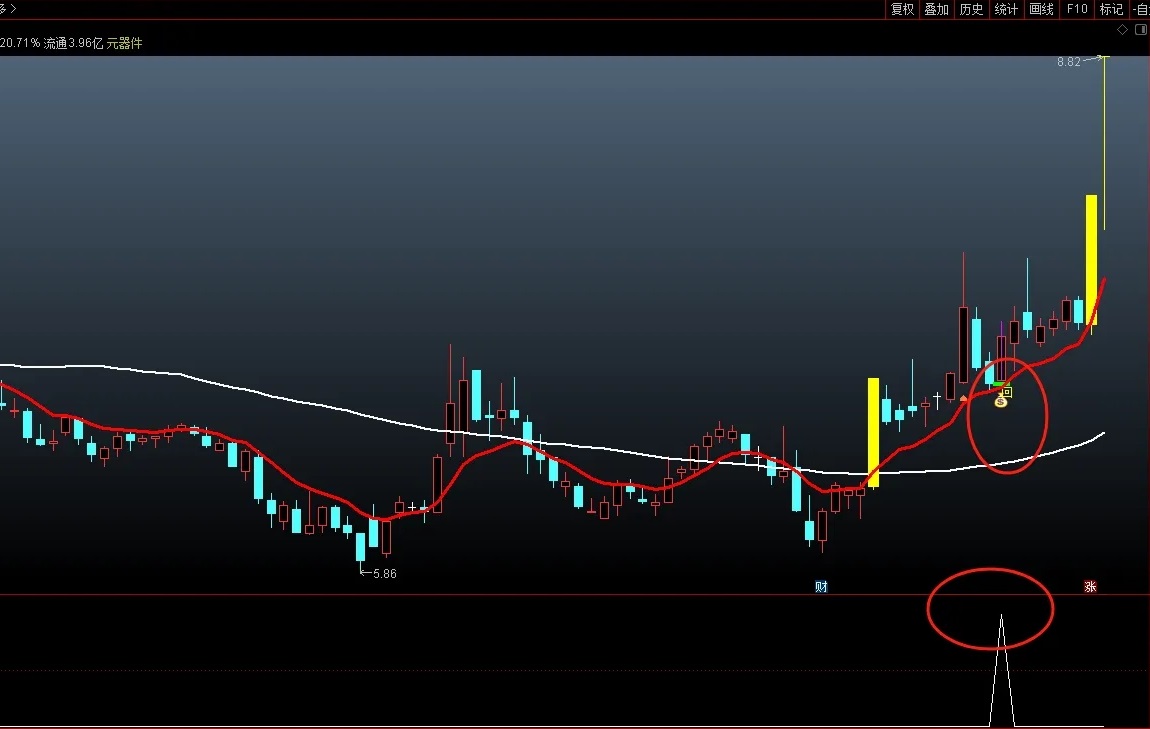The width and height of the screenshot is (1150, 729).
Task: Select the 历史 history button
Action: (971, 9)
